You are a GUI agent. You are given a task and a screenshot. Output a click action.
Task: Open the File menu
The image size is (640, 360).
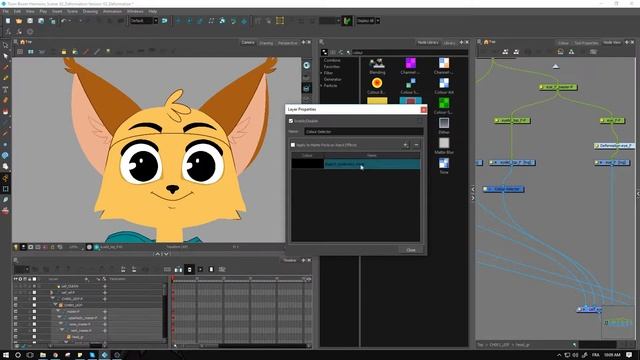tap(6, 11)
